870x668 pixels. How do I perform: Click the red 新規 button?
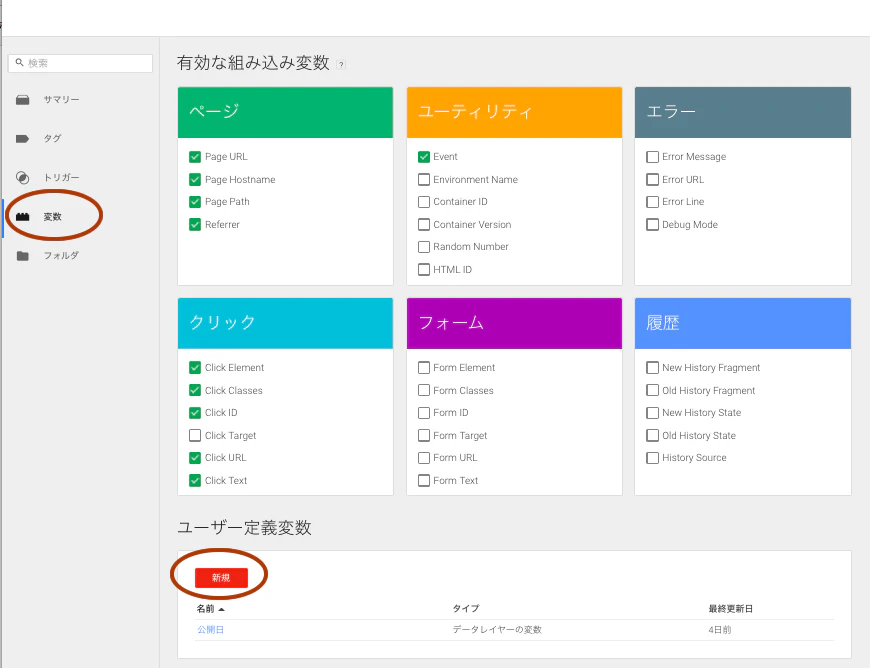click(x=221, y=578)
